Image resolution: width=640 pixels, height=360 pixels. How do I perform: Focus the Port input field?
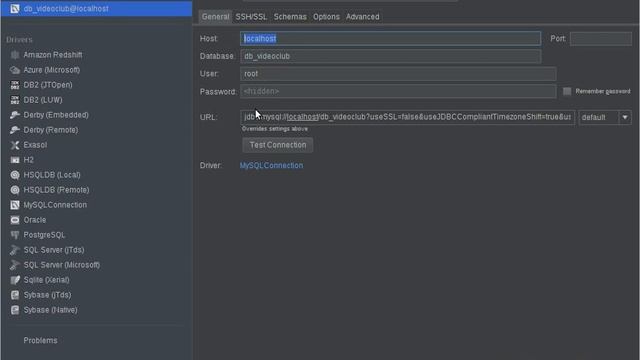(x=600, y=39)
